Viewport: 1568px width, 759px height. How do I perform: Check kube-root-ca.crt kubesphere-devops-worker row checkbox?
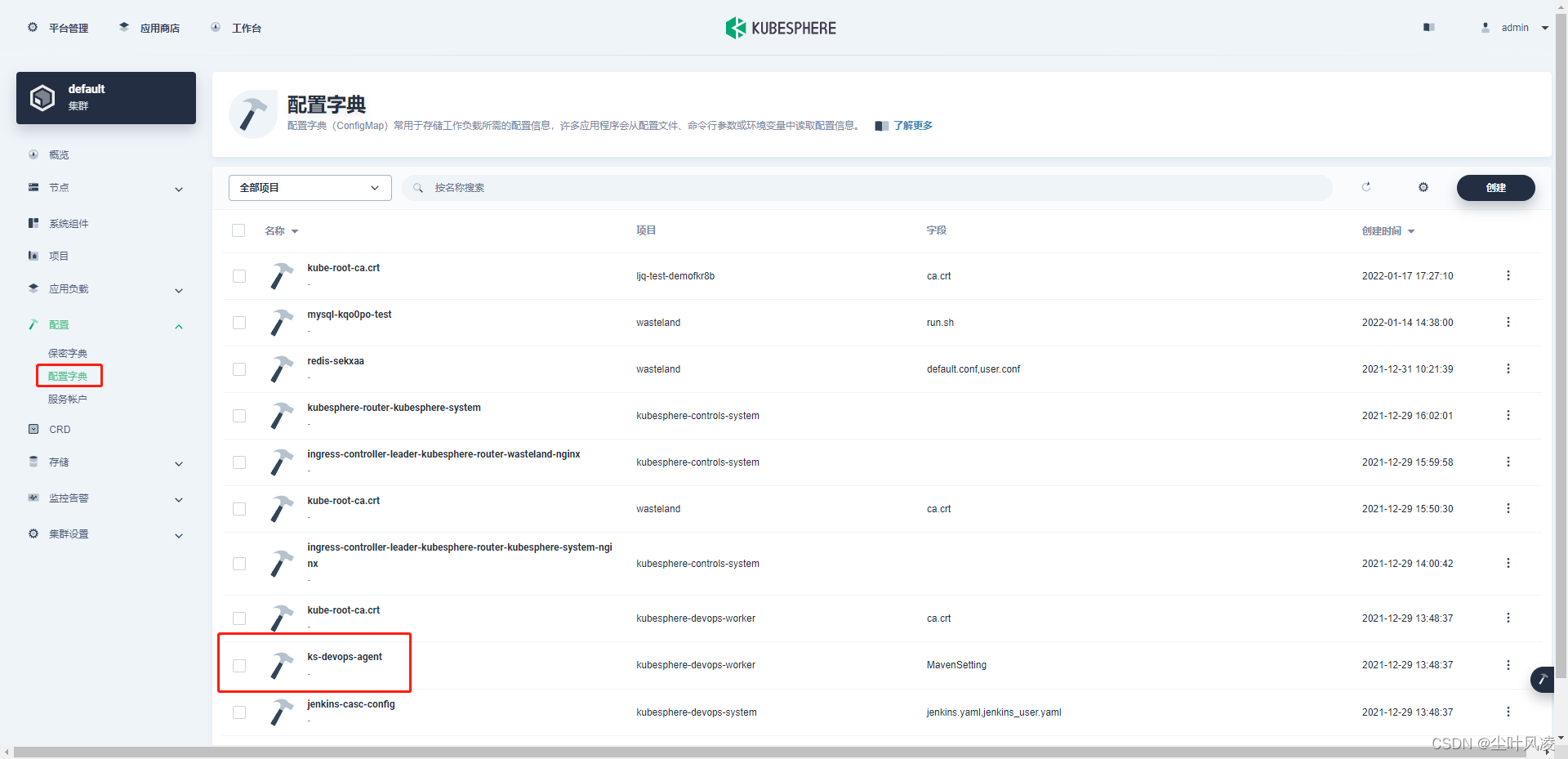(x=239, y=618)
